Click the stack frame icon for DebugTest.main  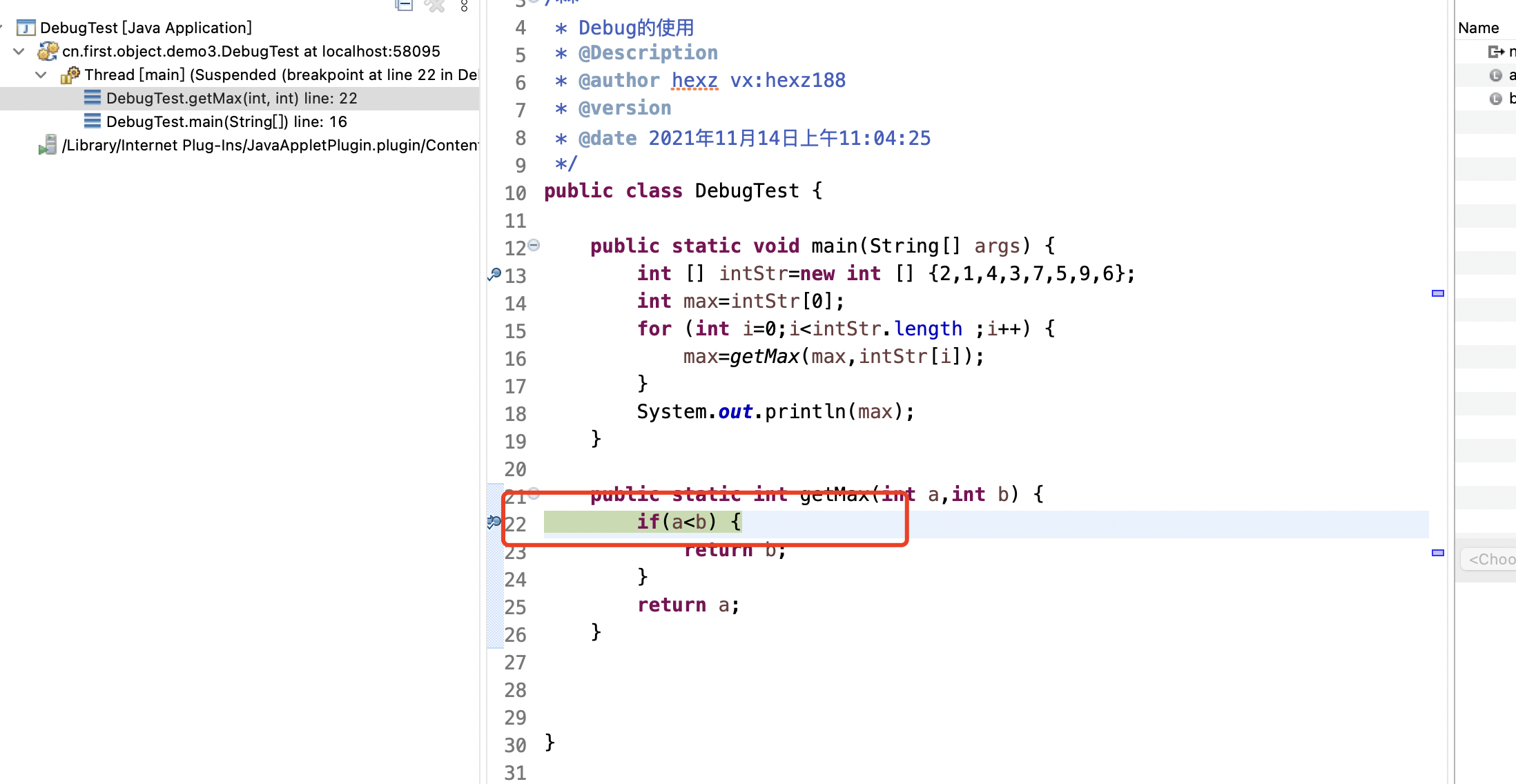click(92, 121)
